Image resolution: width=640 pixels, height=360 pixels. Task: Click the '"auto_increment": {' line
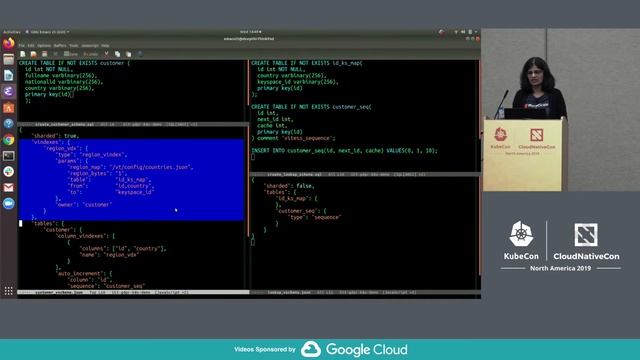[84, 273]
